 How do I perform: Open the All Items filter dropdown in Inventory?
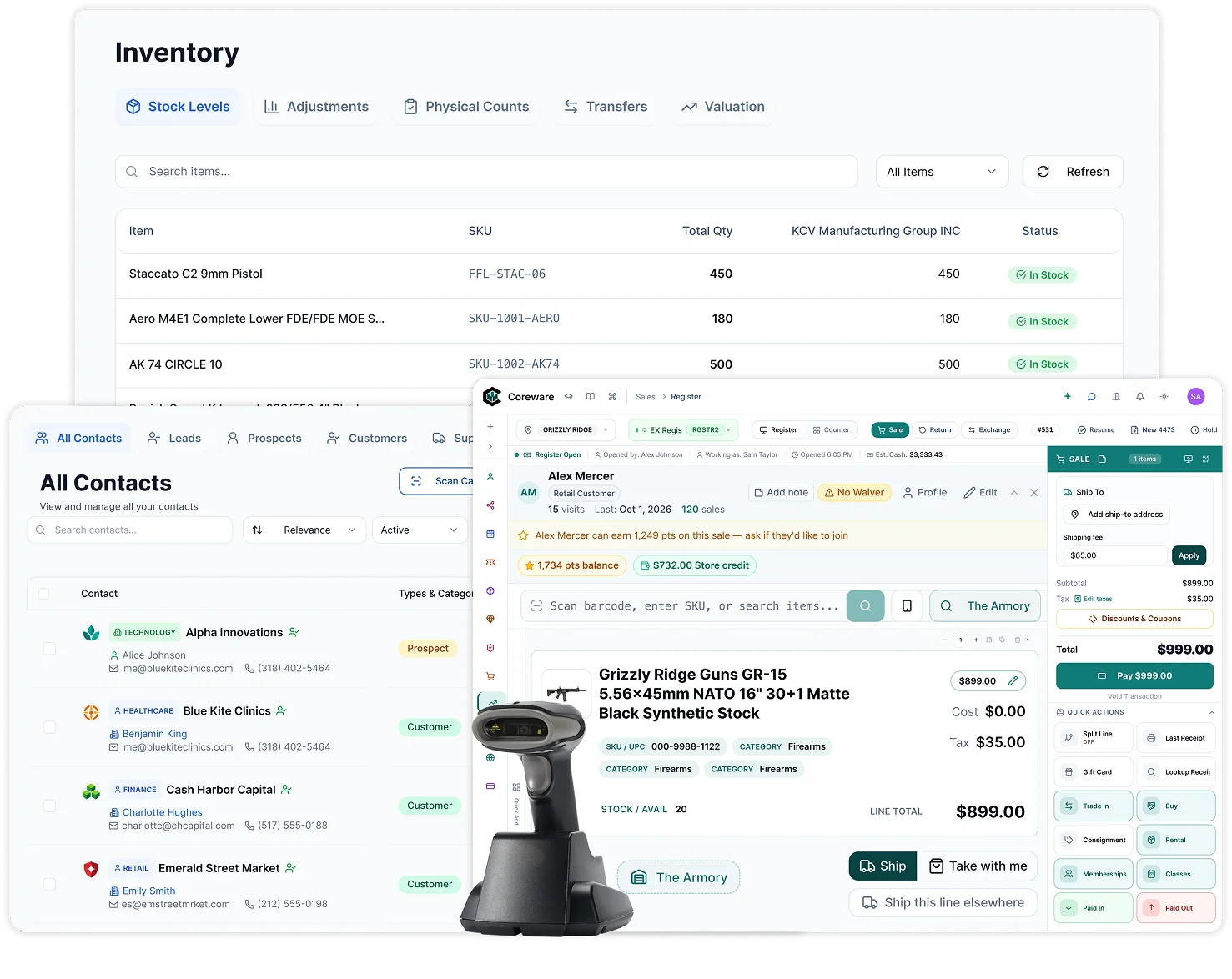tap(942, 172)
